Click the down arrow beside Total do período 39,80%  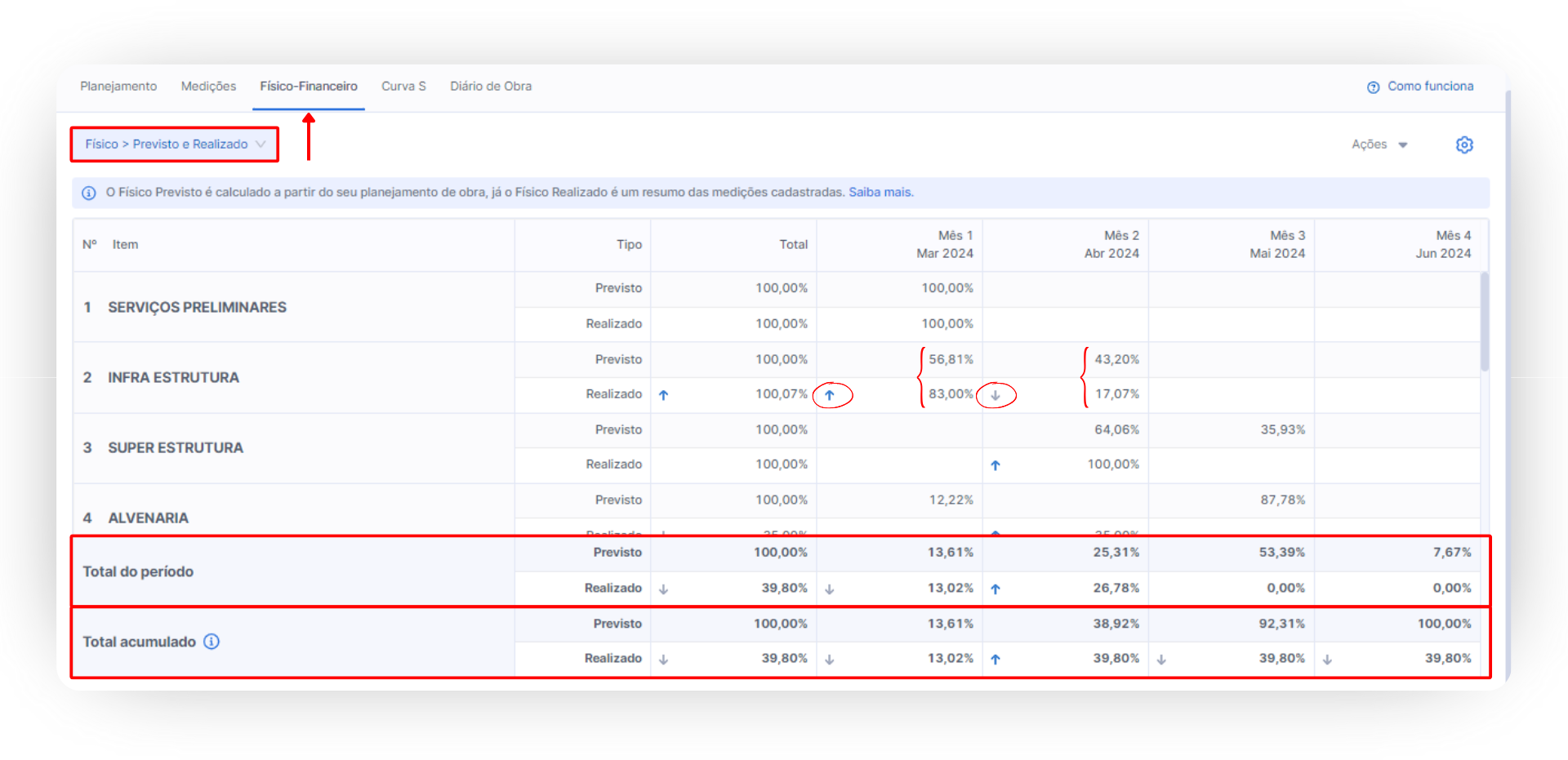click(x=664, y=589)
